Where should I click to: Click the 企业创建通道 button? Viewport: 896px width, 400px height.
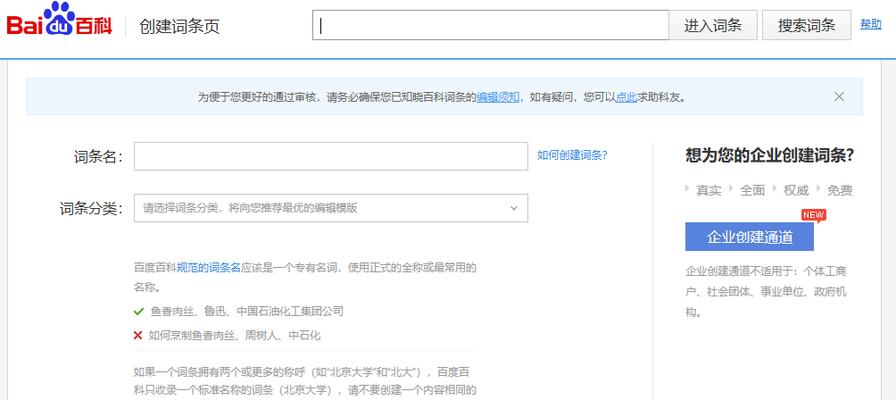point(749,237)
